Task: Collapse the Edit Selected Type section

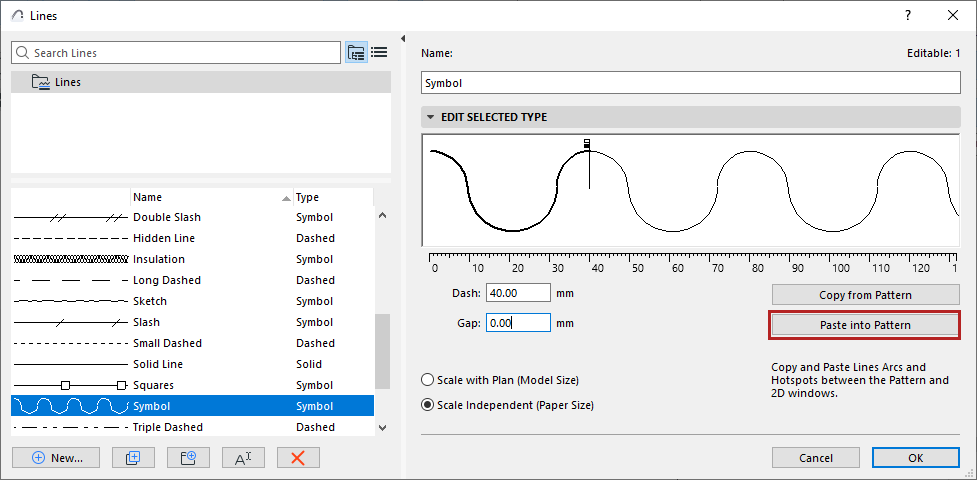Action: 431,117
